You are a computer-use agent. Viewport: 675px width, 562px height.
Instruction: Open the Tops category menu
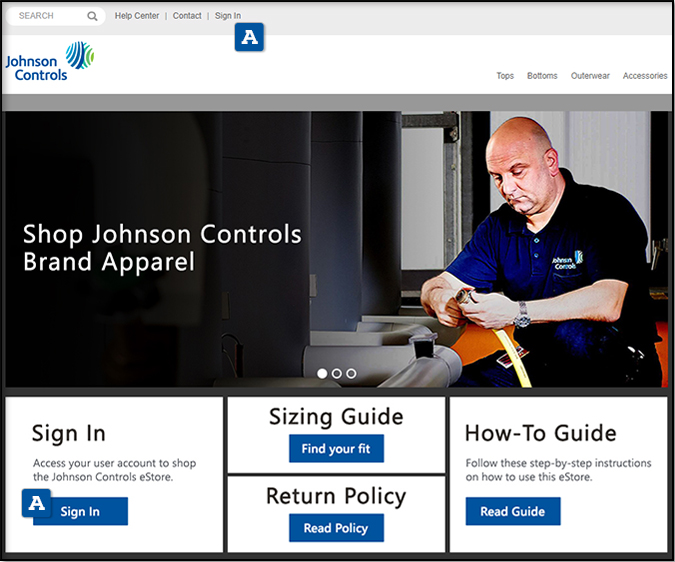505,76
